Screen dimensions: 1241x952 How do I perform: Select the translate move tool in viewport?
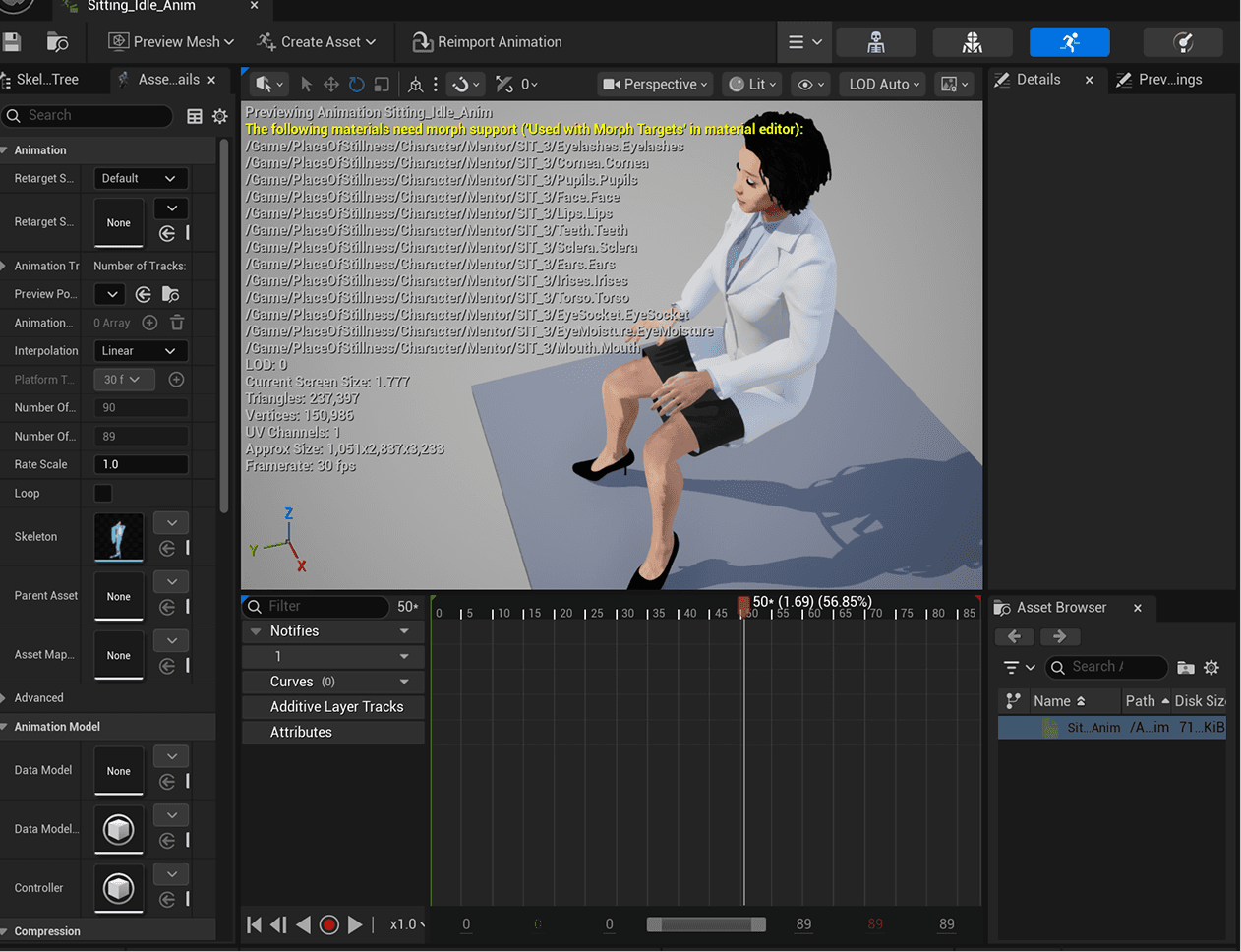tap(331, 85)
